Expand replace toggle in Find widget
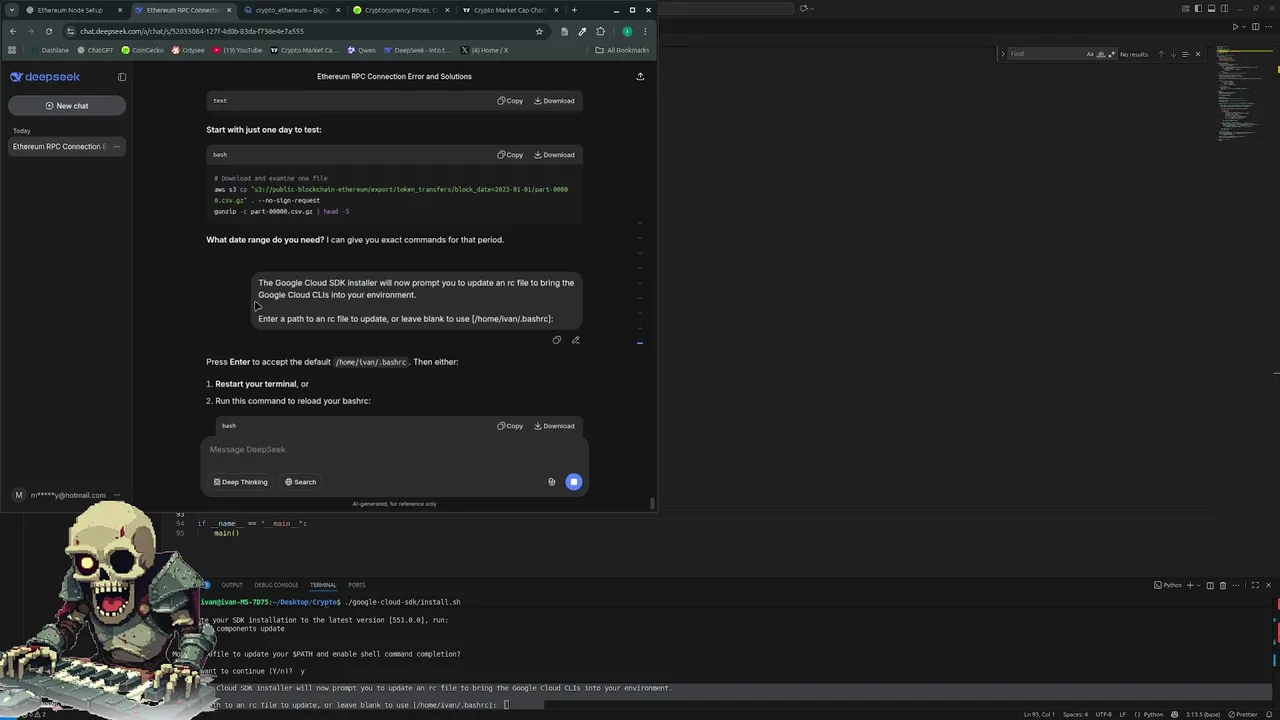This screenshot has height=720, width=1280. point(1003,54)
